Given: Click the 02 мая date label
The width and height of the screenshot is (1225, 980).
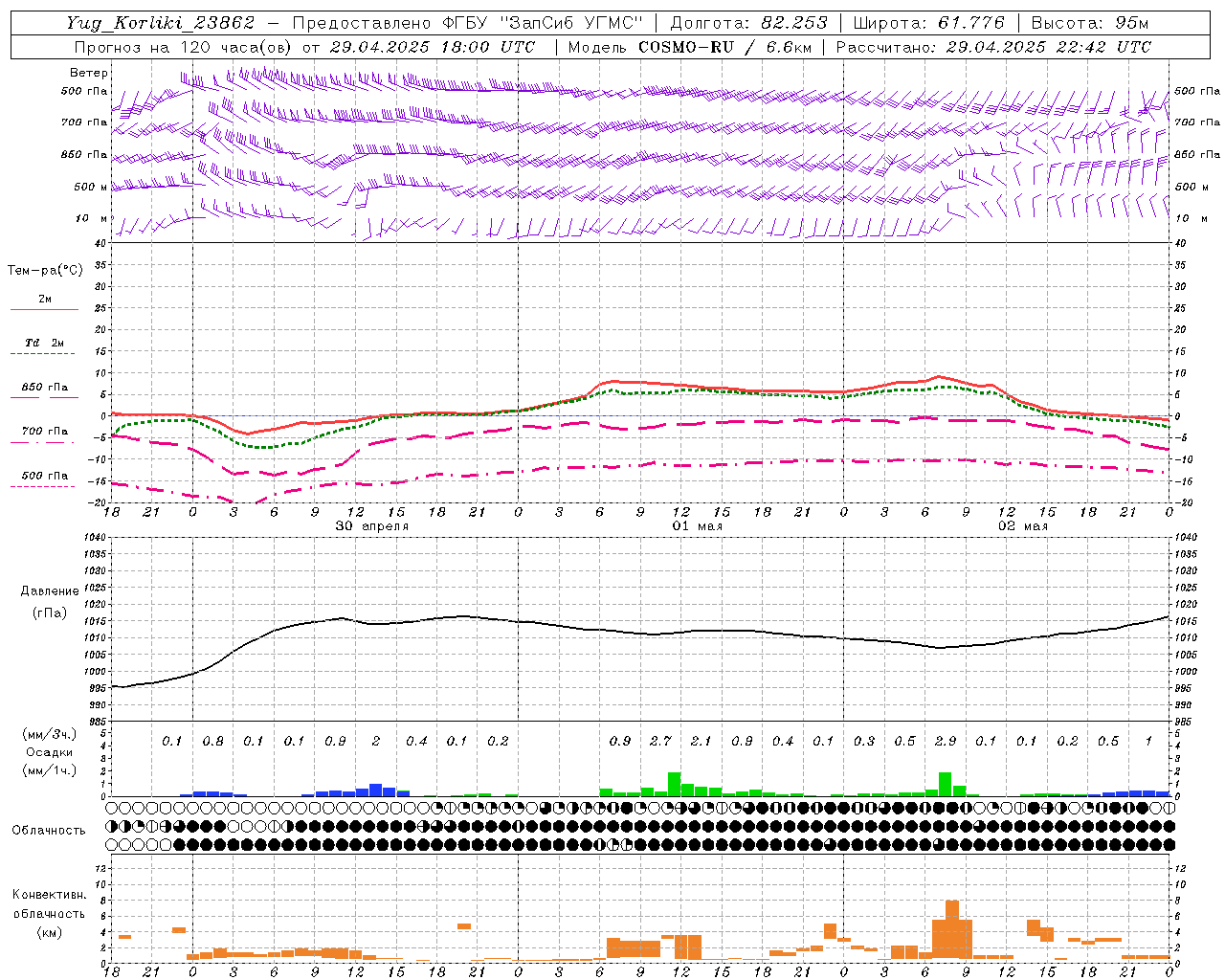Looking at the screenshot, I should click(x=1023, y=526).
